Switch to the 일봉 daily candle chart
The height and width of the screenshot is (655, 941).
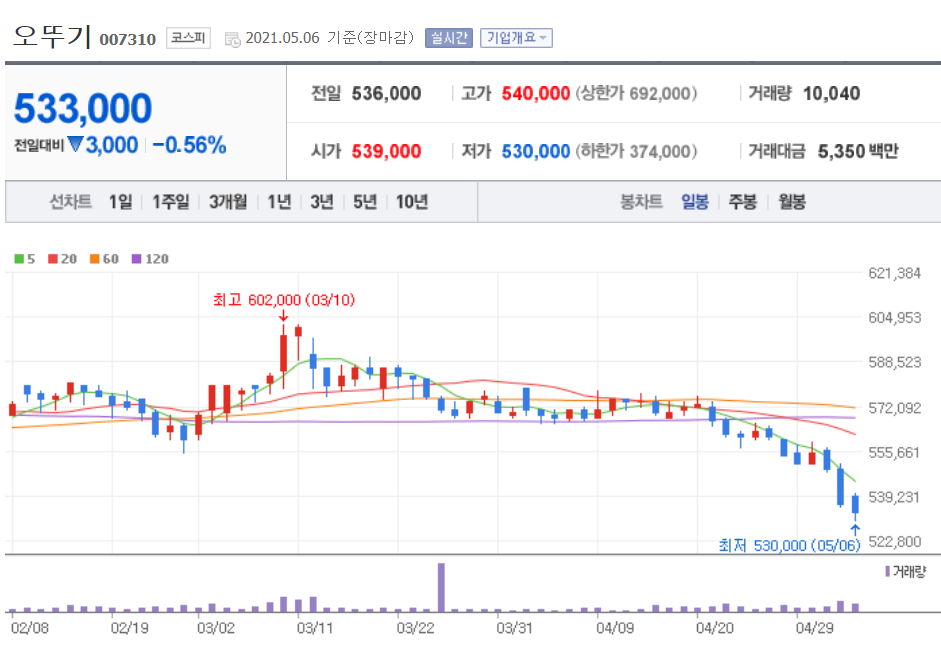click(695, 202)
